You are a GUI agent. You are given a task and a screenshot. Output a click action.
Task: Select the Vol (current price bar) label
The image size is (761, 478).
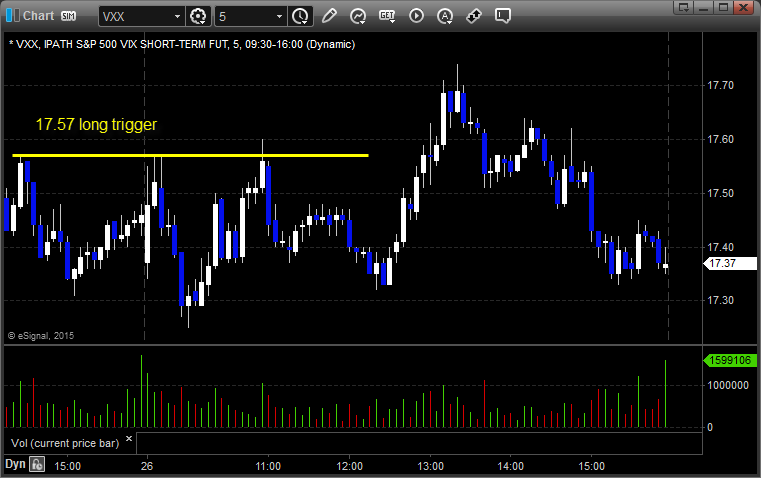pyautogui.click(x=65, y=443)
